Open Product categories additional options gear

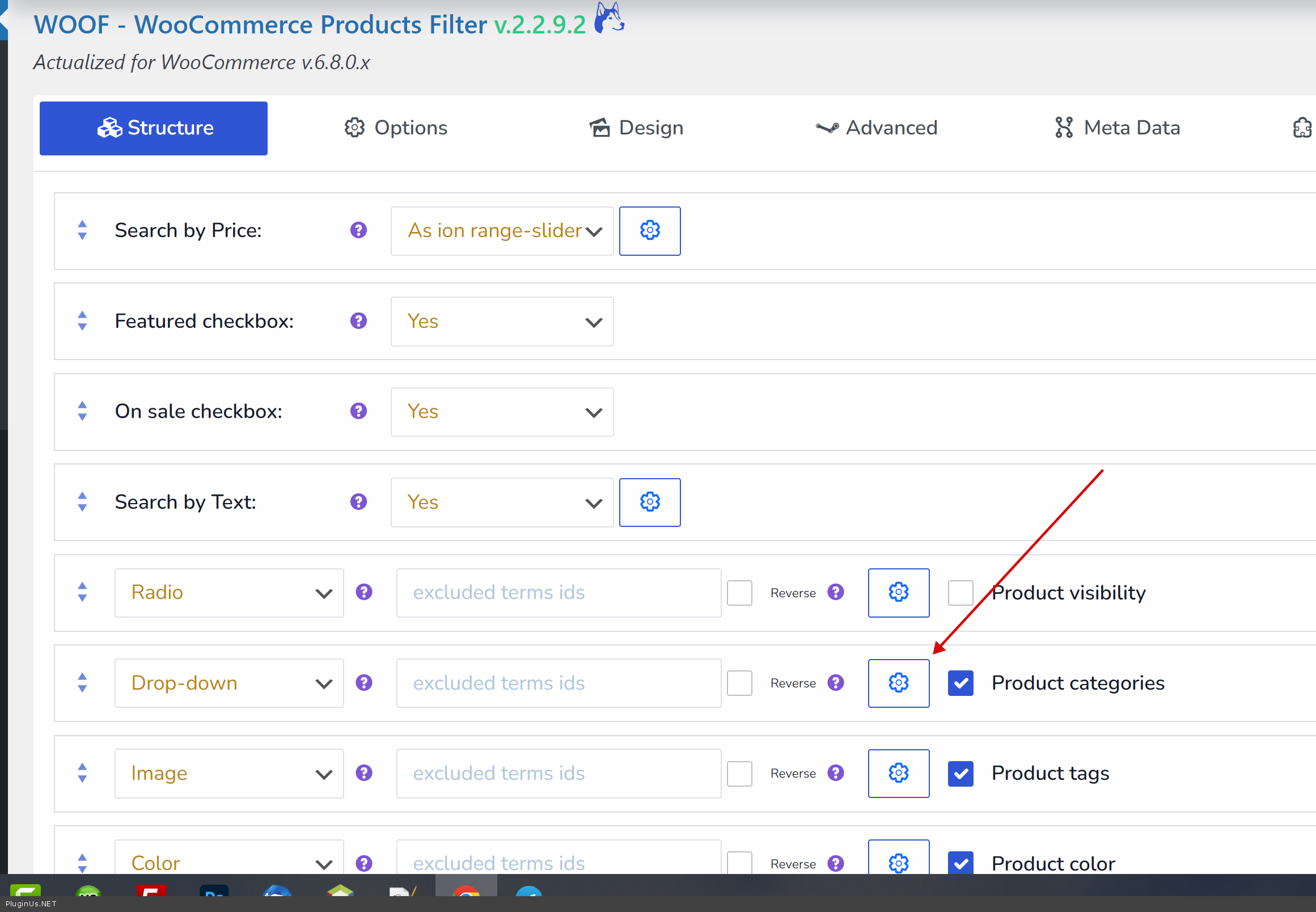click(x=898, y=683)
